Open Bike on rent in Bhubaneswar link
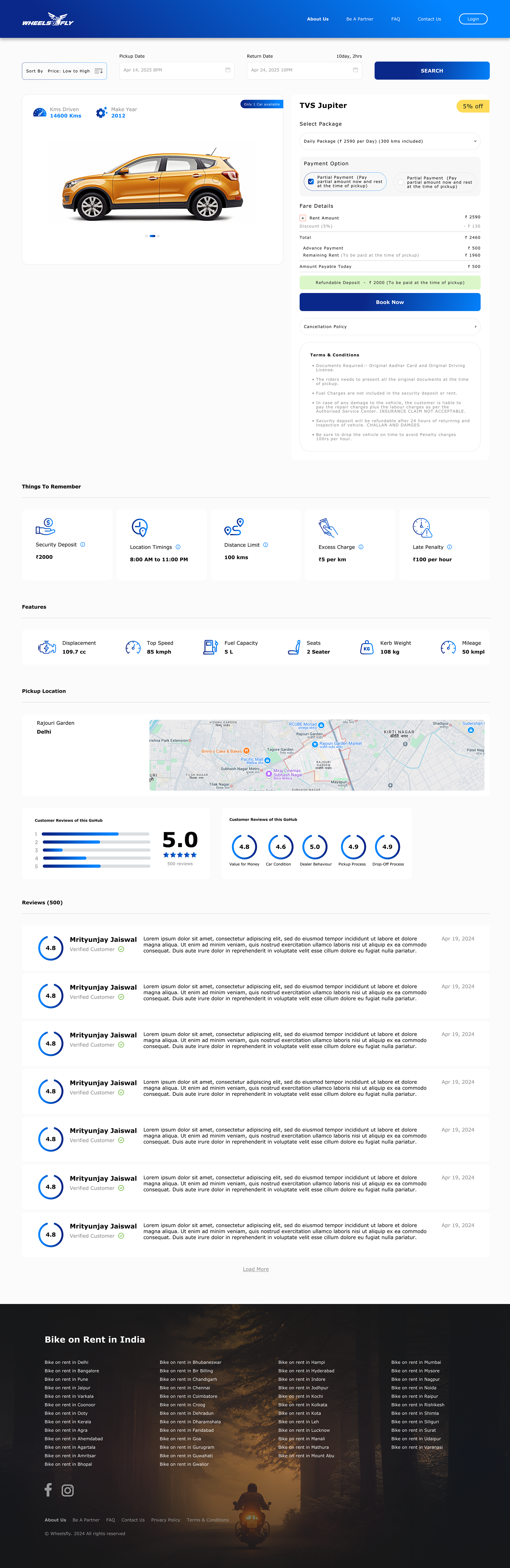This screenshot has height=1568, width=510. click(191, 1362)
